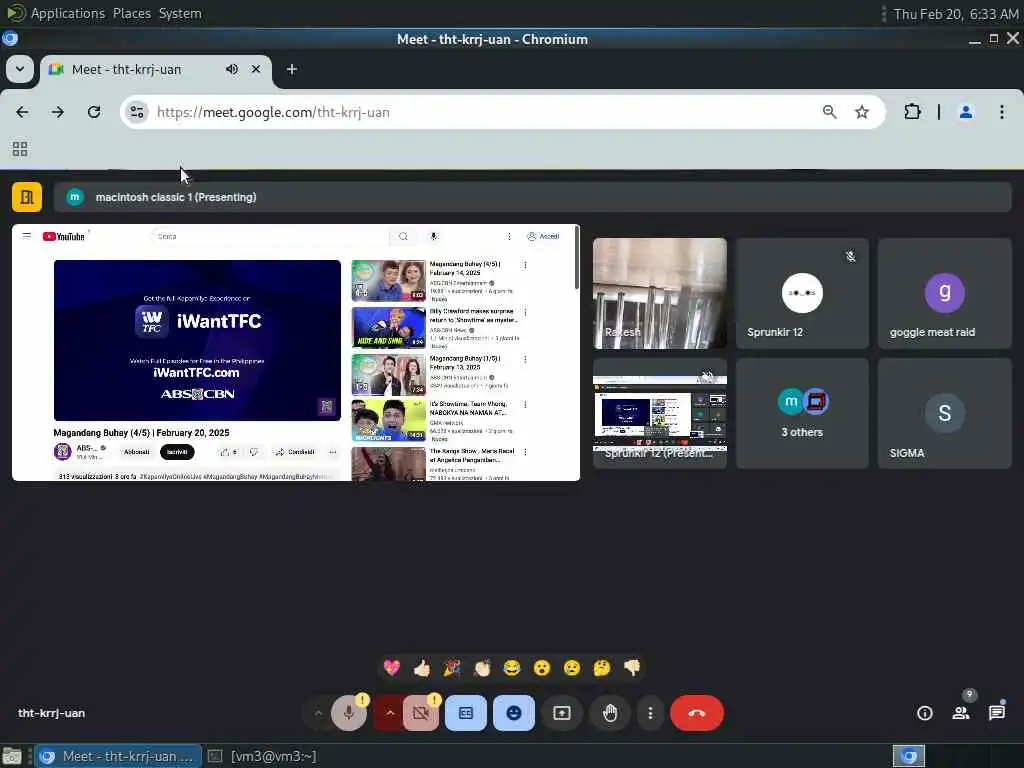This screenshot has height=768, width=1024.
Task: Mute tab via speaker icon
Action: pos(232,69)
